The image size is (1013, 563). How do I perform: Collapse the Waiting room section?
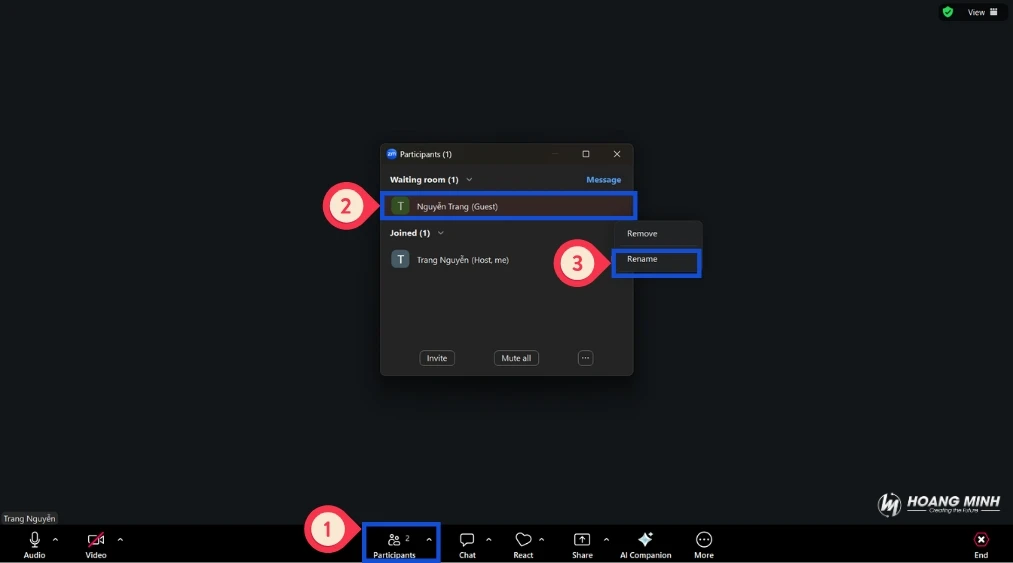(469, 180)
